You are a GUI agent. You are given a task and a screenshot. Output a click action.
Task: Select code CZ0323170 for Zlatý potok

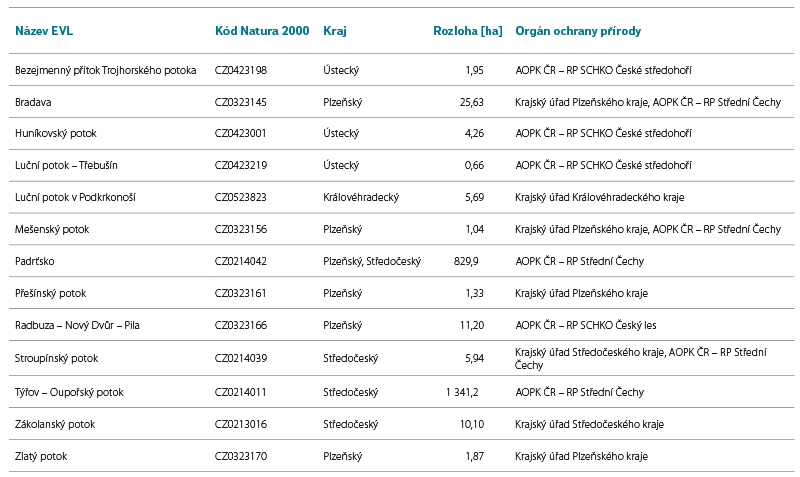[x=241, y=456]
